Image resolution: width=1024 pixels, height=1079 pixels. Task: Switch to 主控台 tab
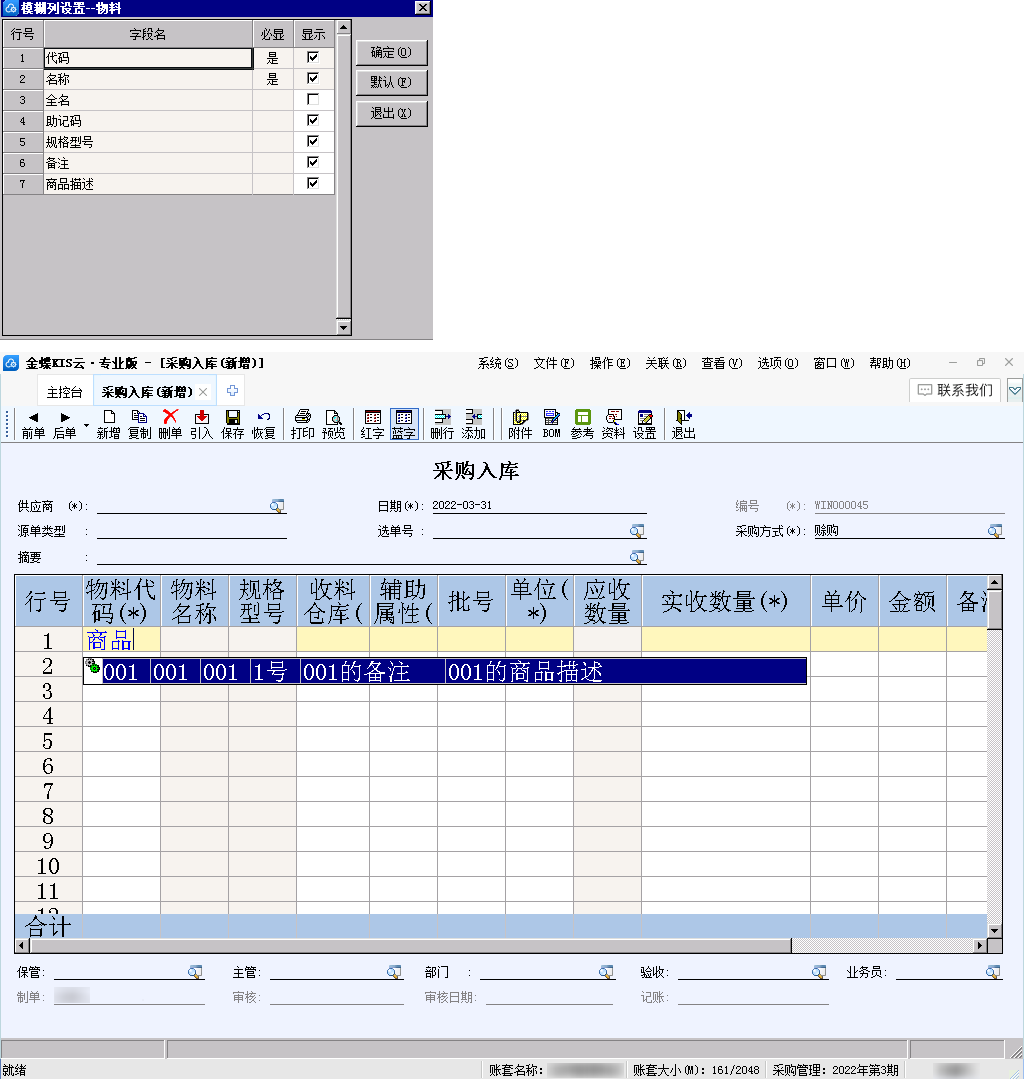[x=65, y=392]
